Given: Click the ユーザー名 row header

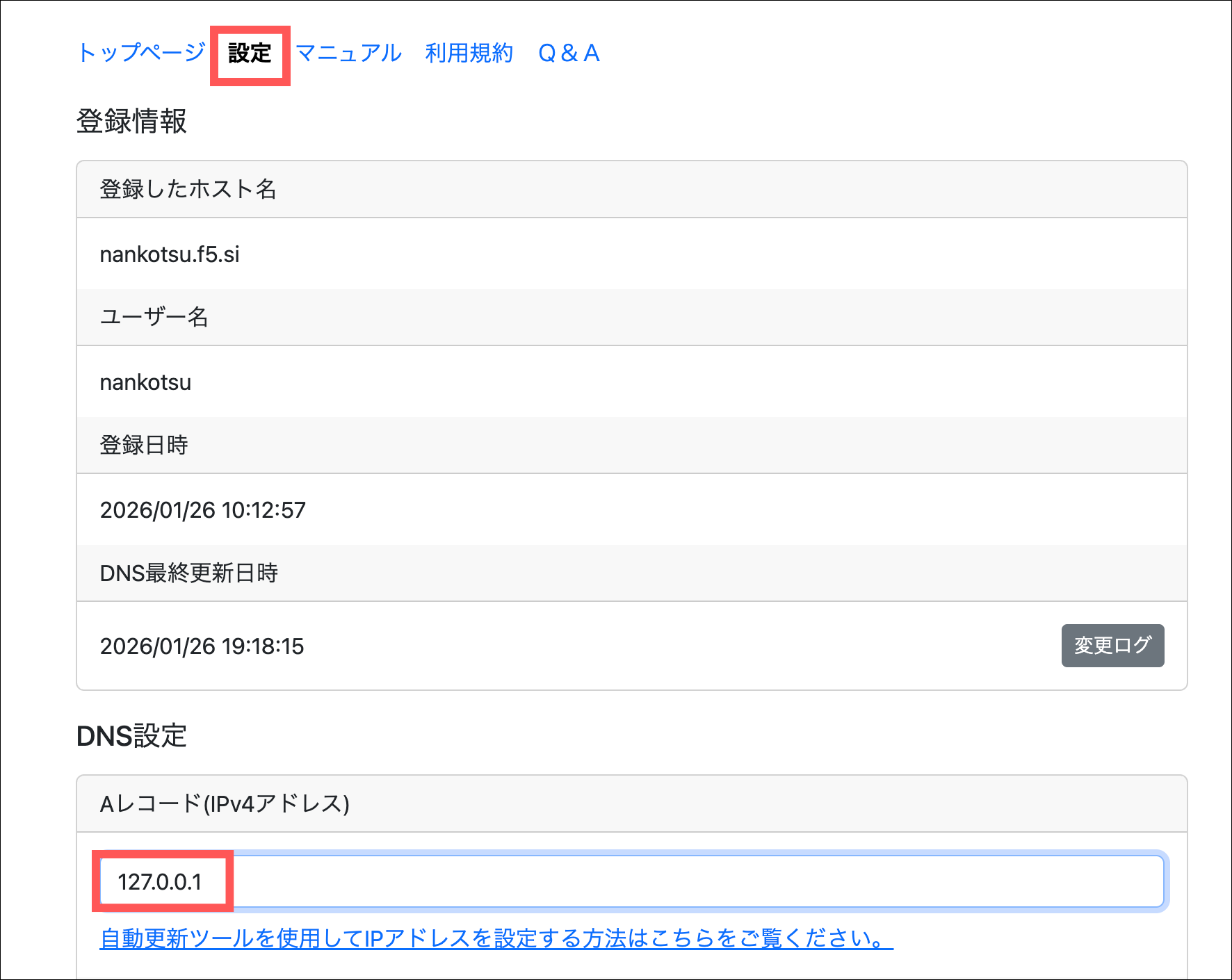Looking at the screenshot, I should click(x=154, y=317).
